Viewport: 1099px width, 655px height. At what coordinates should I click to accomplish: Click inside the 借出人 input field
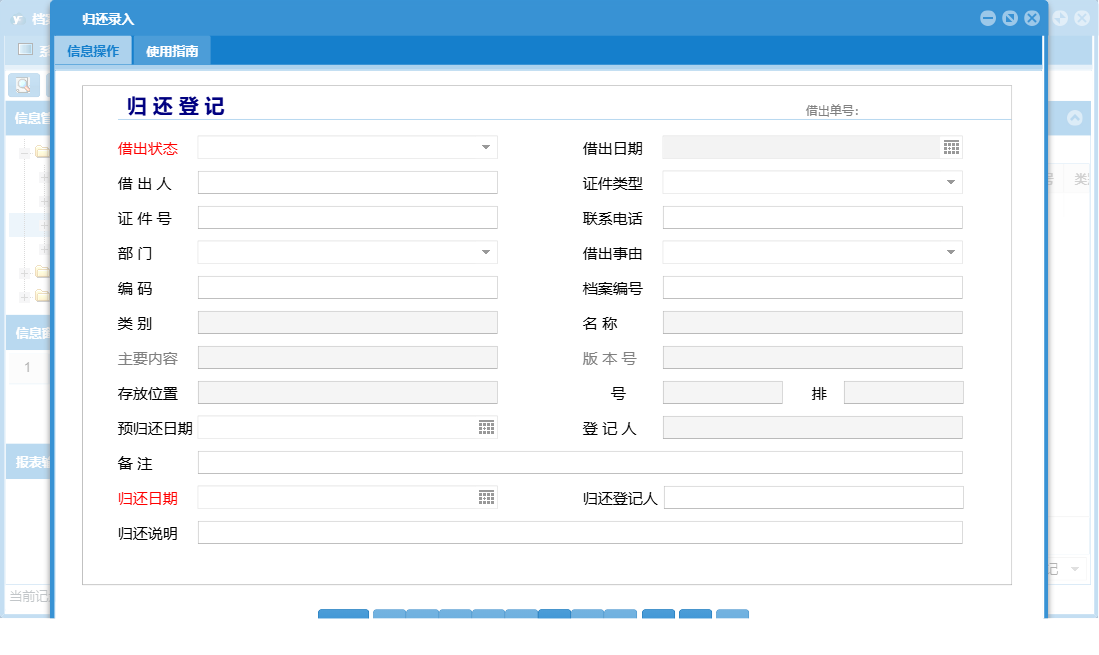pos(347,182)
